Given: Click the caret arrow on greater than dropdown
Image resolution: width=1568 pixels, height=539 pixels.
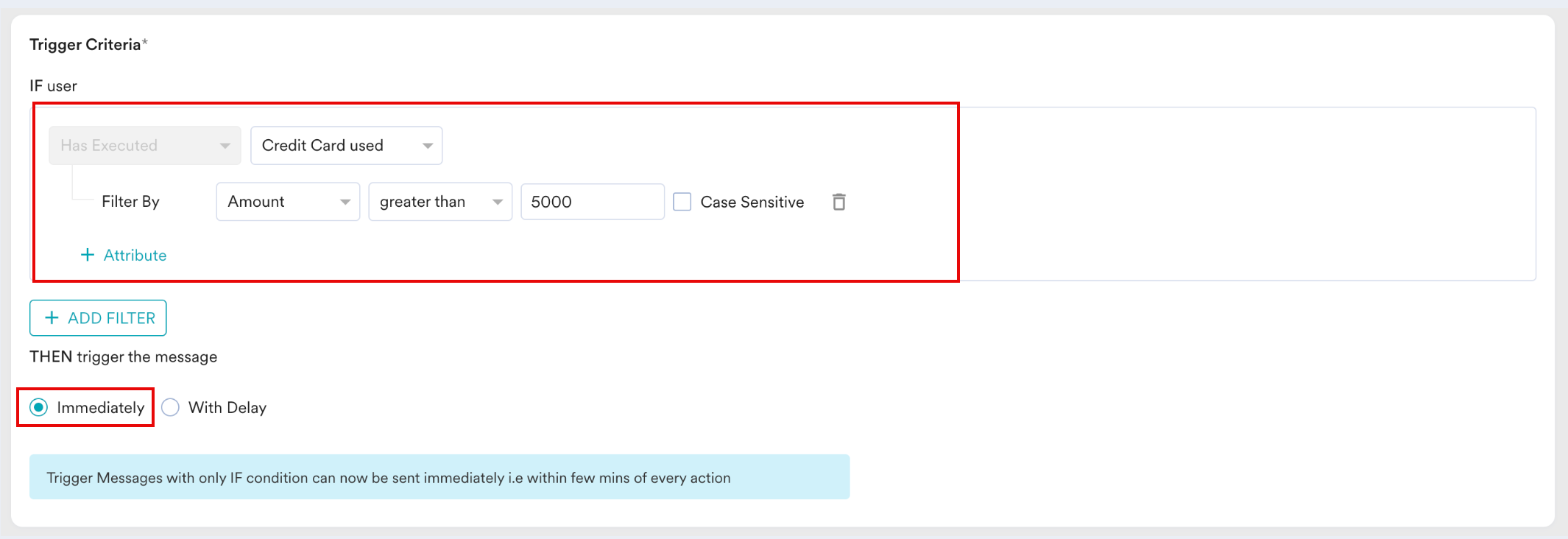Looking at the screenshot, I should click(497, 202).
